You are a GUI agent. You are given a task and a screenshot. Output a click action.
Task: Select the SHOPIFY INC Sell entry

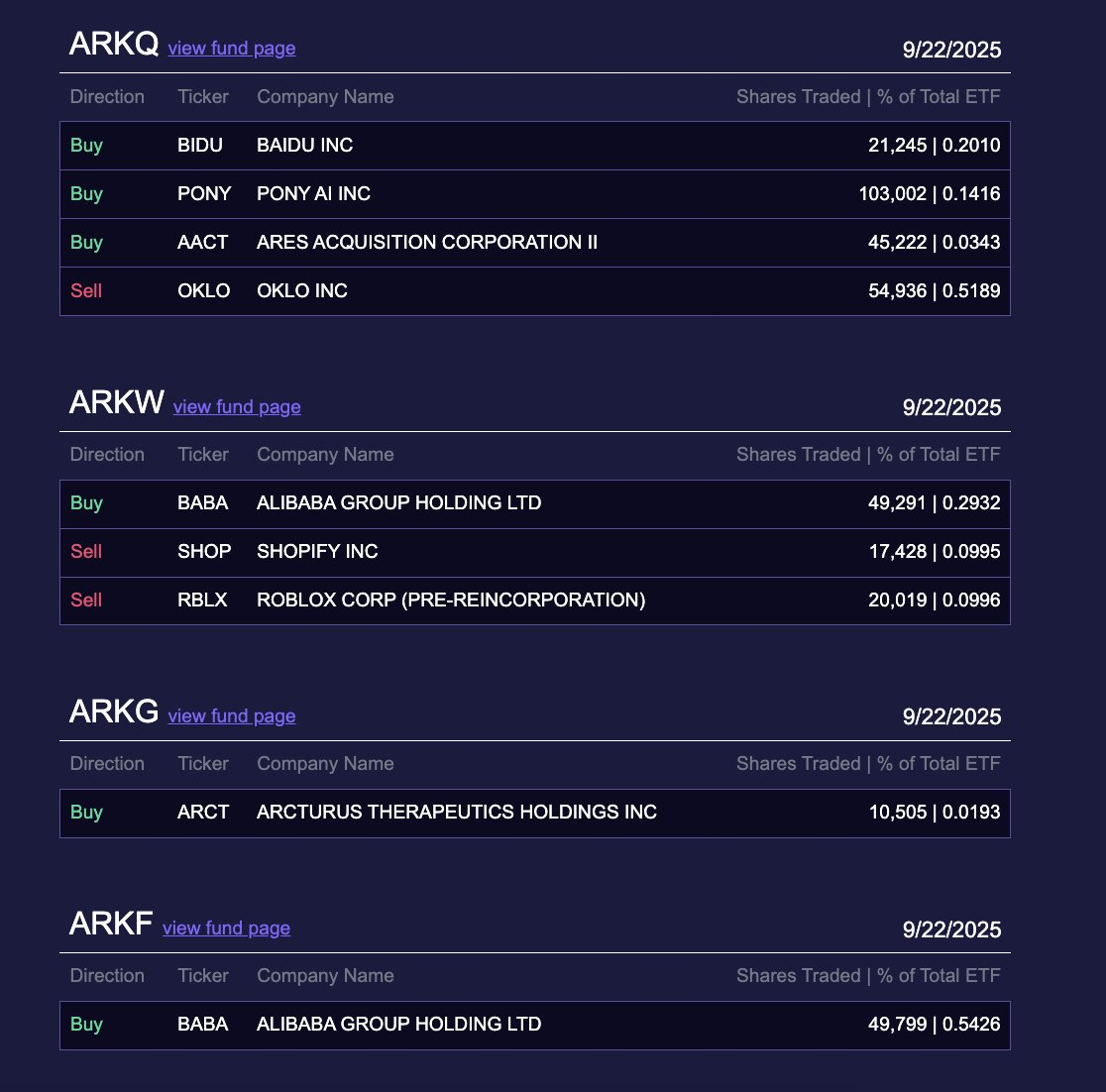[317, 551]
